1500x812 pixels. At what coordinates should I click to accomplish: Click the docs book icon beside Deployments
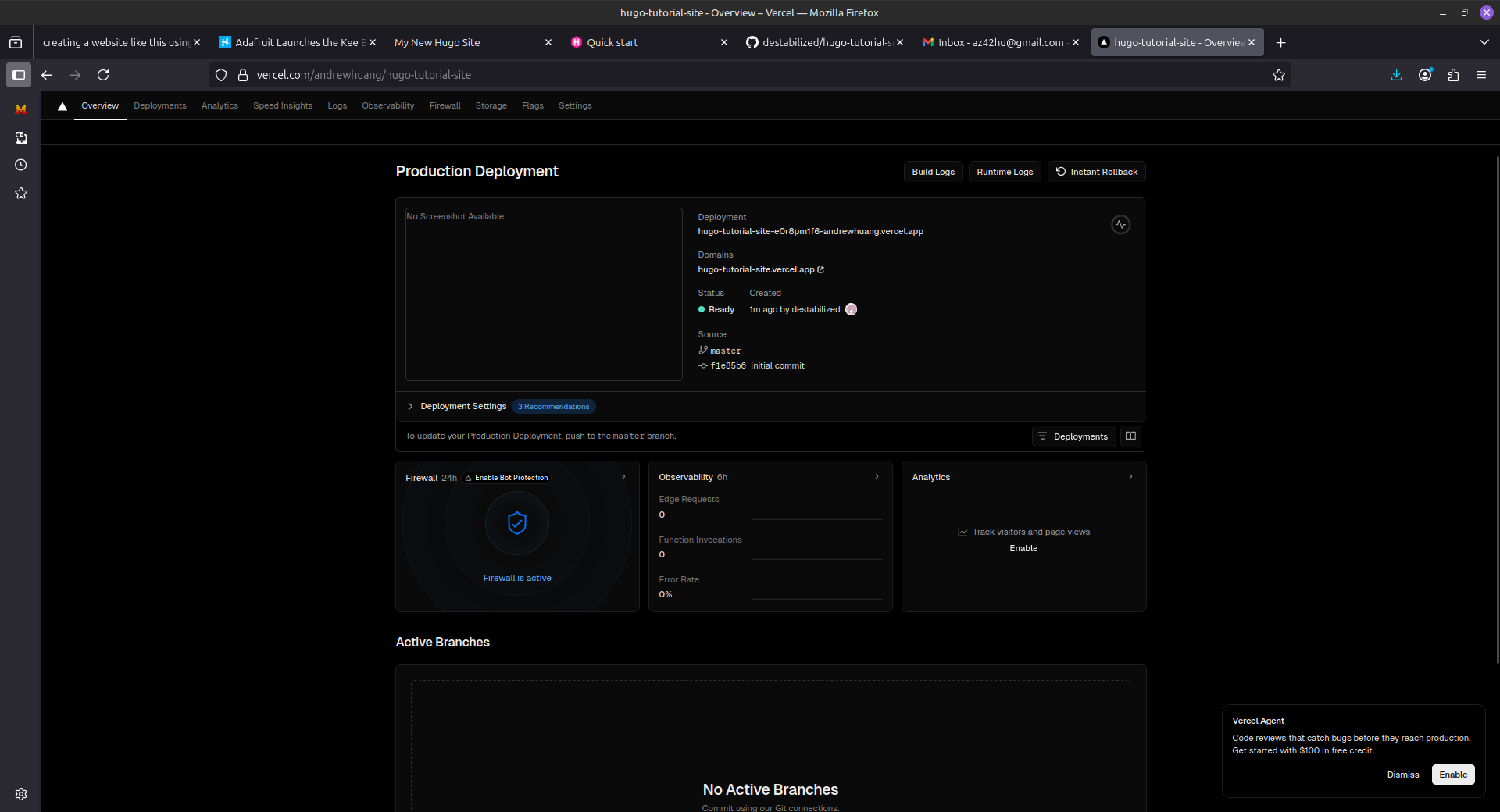[x=1130, y=436]
